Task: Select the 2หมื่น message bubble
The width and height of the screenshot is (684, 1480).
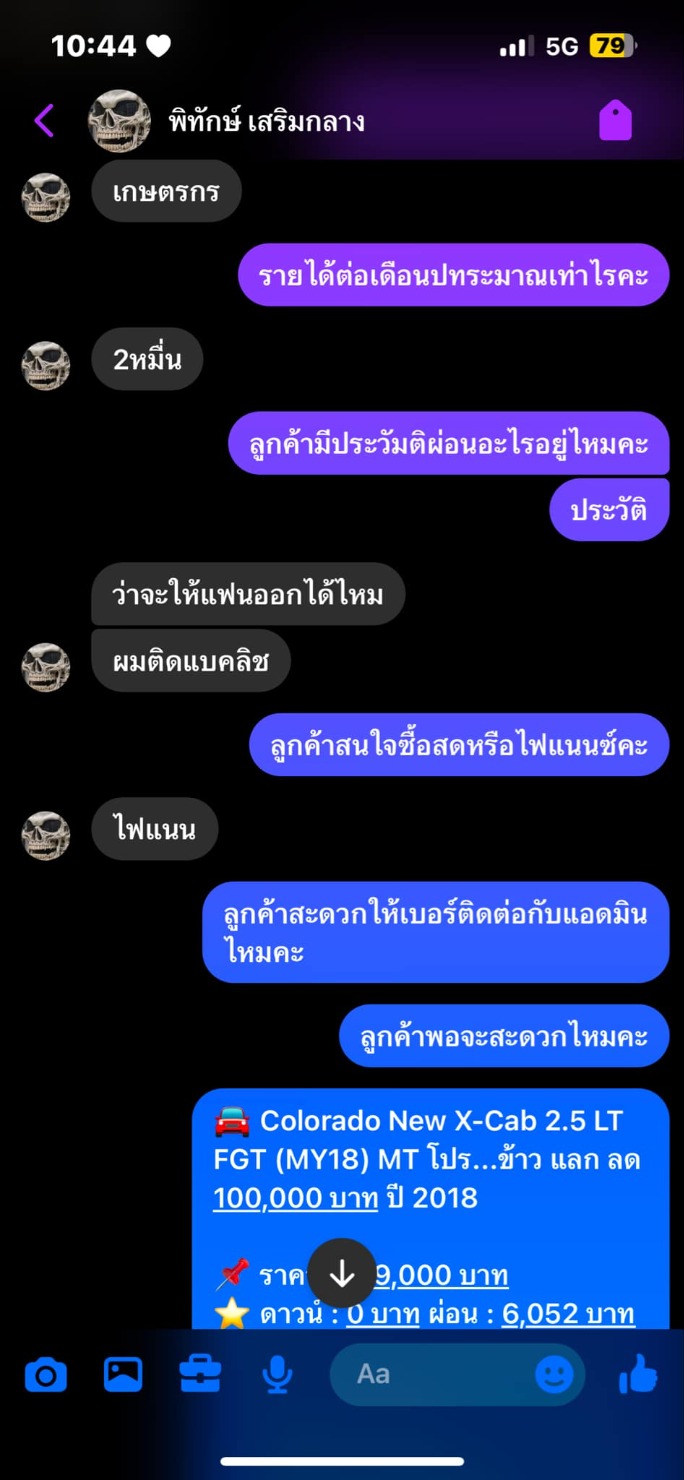Action: tap(147, 359)
